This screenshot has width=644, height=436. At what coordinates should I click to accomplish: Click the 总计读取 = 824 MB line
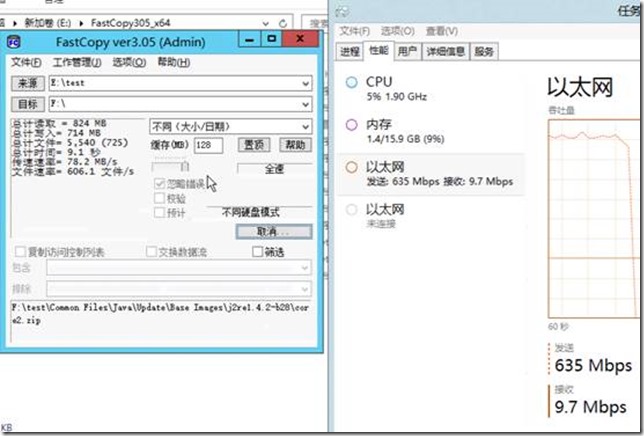(59, 124)
